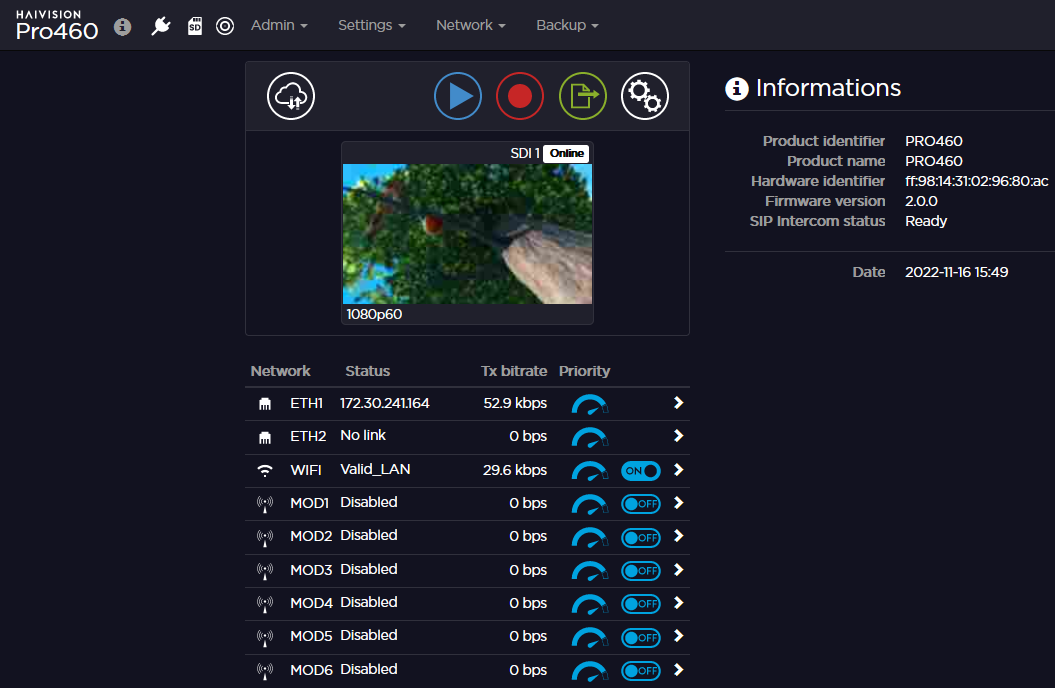Expand the WIFI row chevron
The image size is (1055, 688).
[x=678, y=470]
